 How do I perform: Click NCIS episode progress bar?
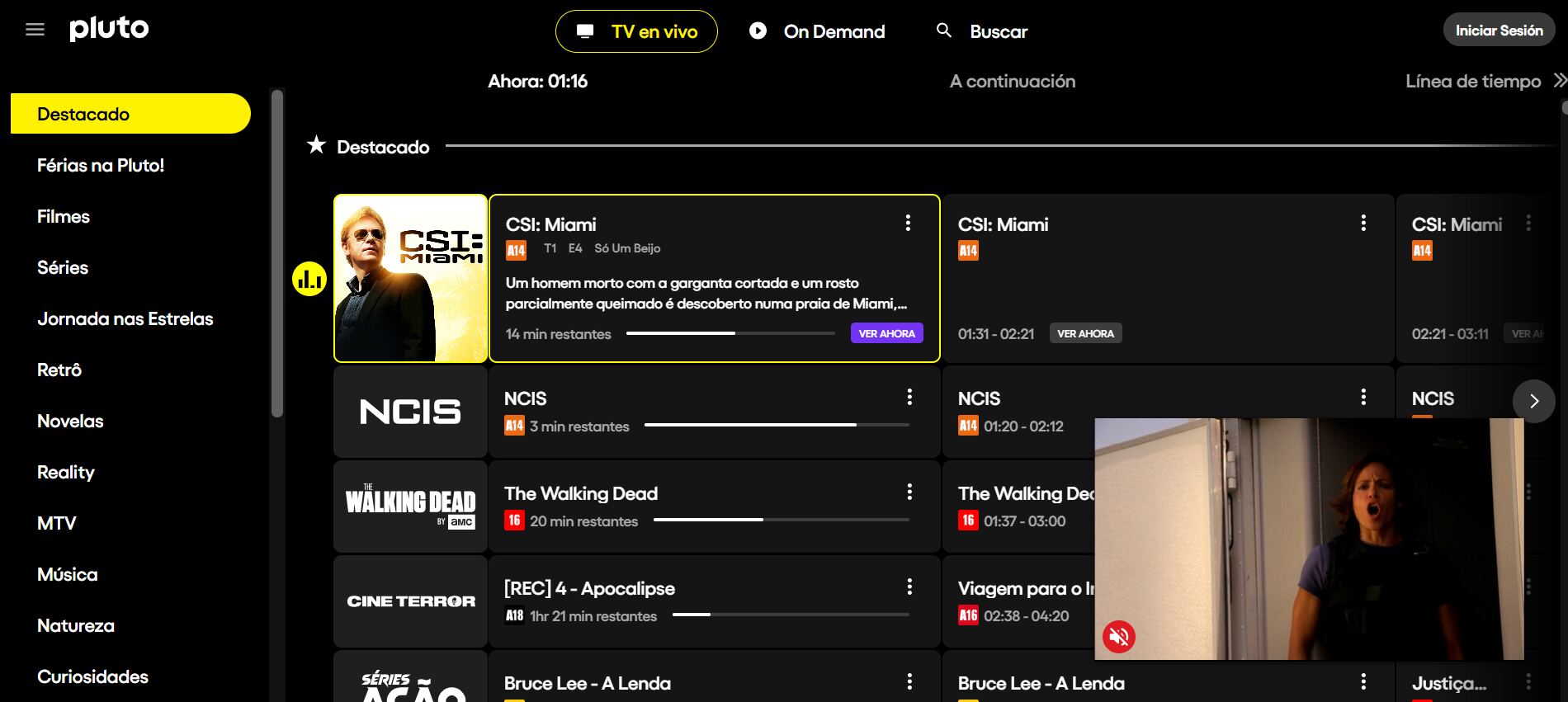[x=777, y=425]
